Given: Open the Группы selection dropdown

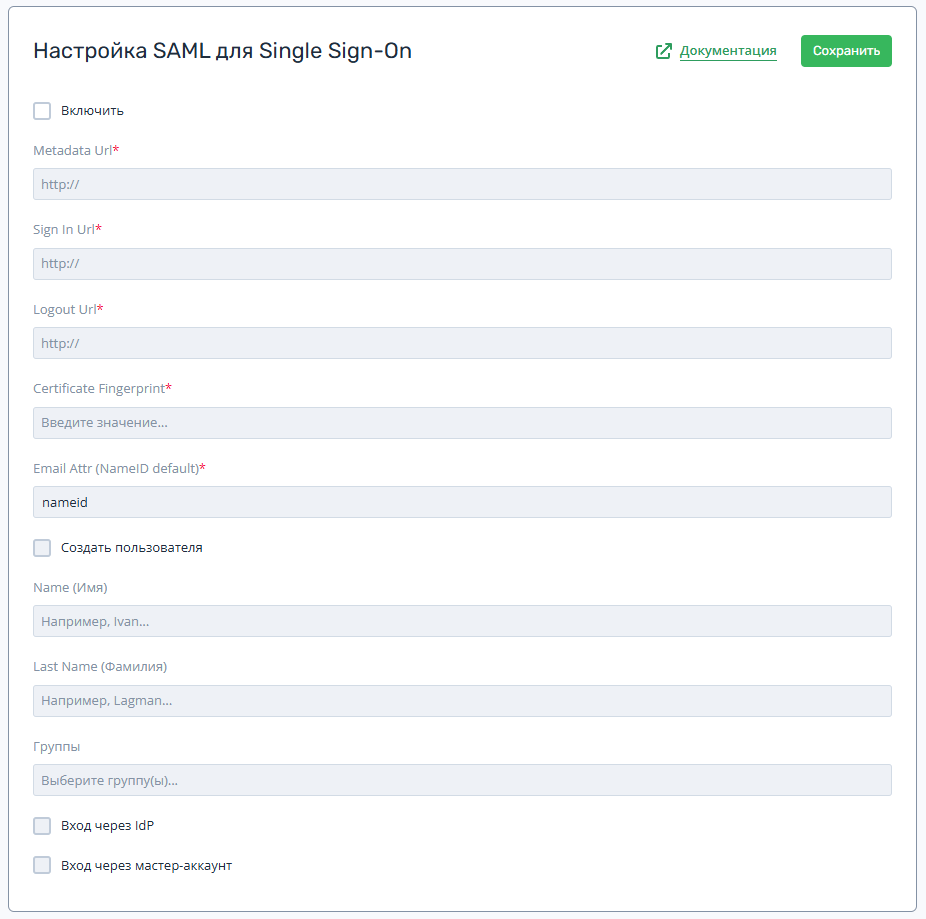Looking at the screenshot, I should (462, 780).
